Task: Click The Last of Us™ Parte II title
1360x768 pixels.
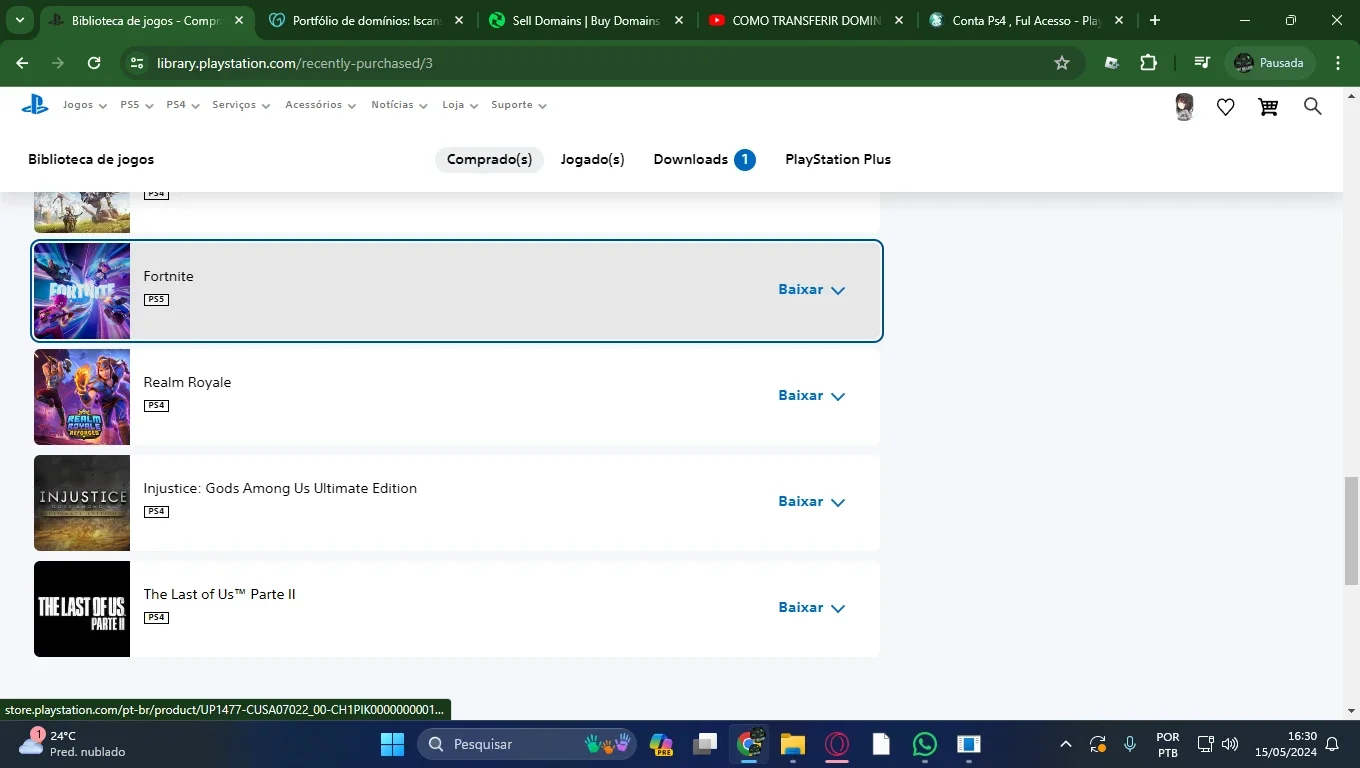Action: click(x=219, y=594)
